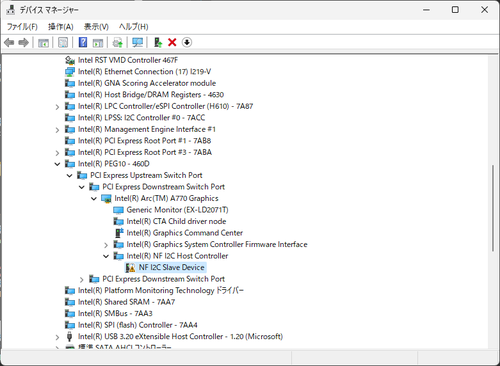Click the red X Uninstall device icon
Image resolution: width=500 pixels, height=366 pixels.
(172, 42)
